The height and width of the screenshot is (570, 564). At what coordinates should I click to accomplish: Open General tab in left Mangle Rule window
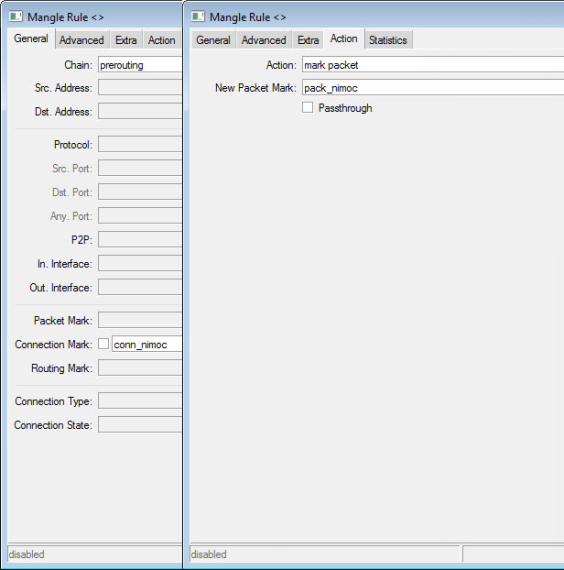click(x=31, y=39)
